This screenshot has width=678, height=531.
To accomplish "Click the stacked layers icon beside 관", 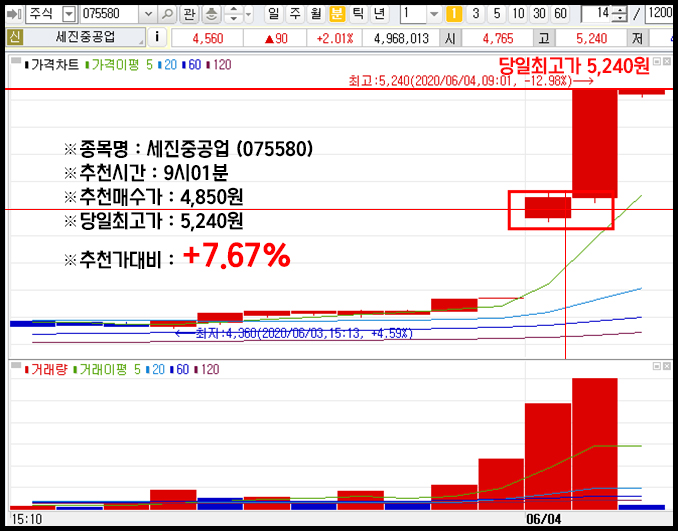I will point(211,14).
